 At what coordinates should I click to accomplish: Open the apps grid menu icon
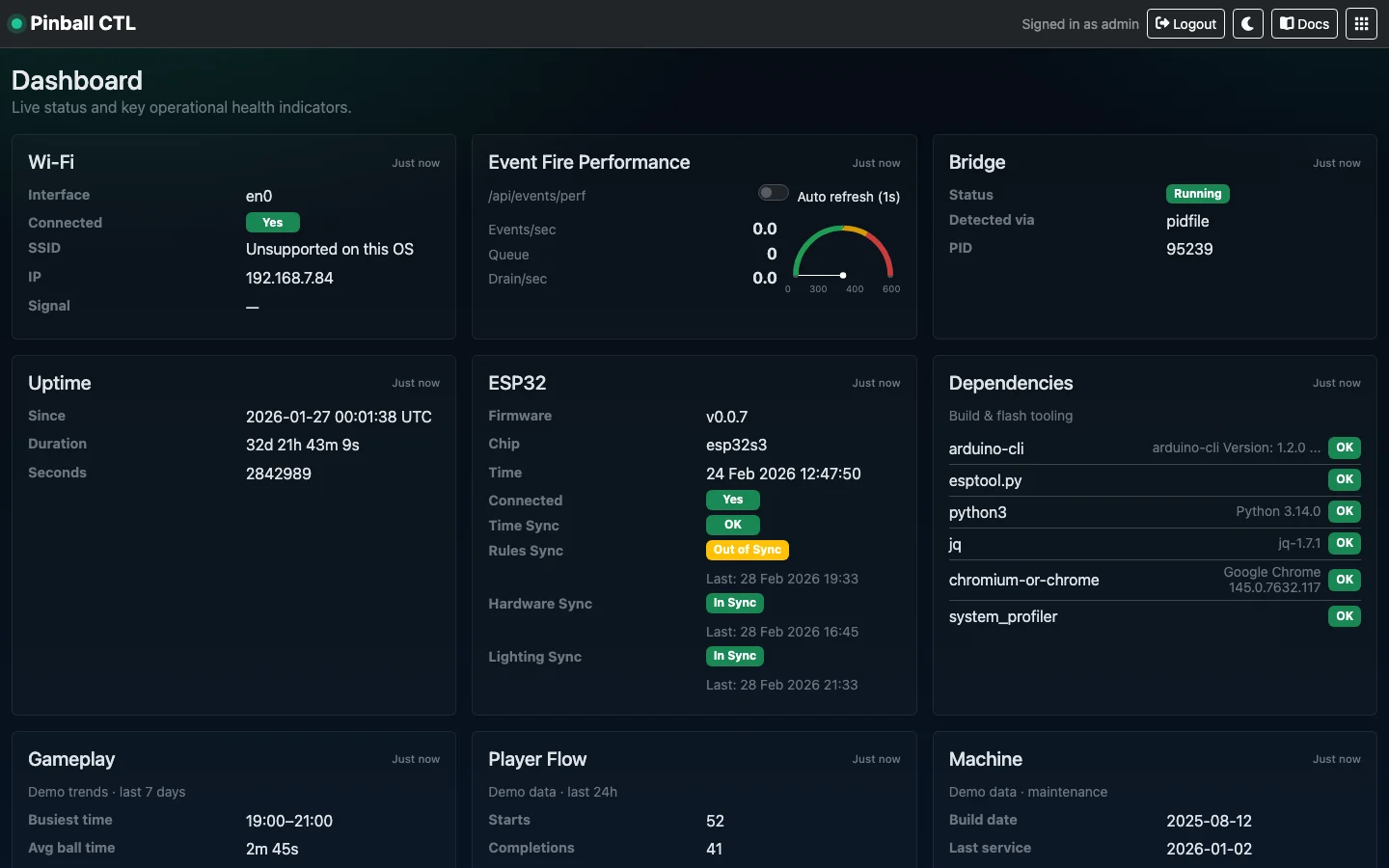1361,24
